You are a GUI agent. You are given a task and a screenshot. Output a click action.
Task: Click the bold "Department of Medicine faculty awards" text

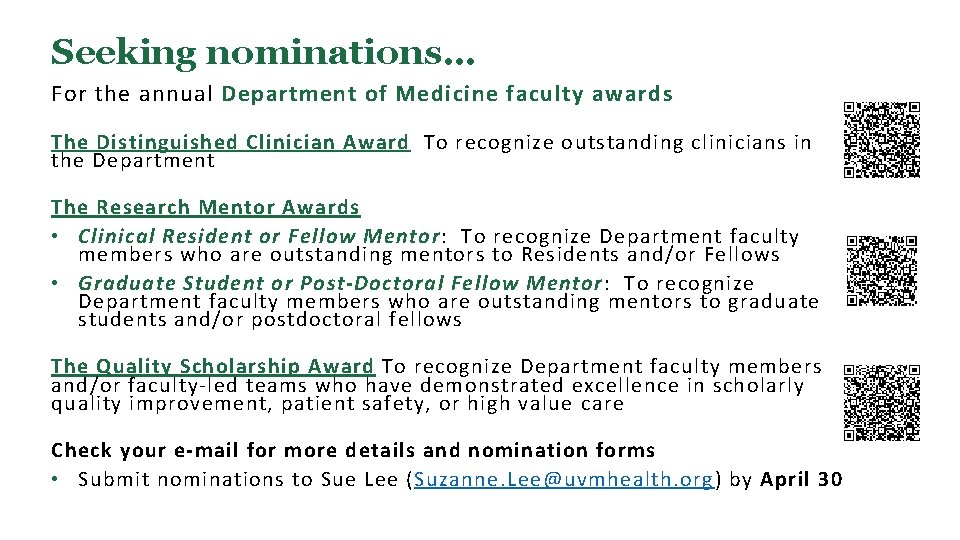click(447, 94)
